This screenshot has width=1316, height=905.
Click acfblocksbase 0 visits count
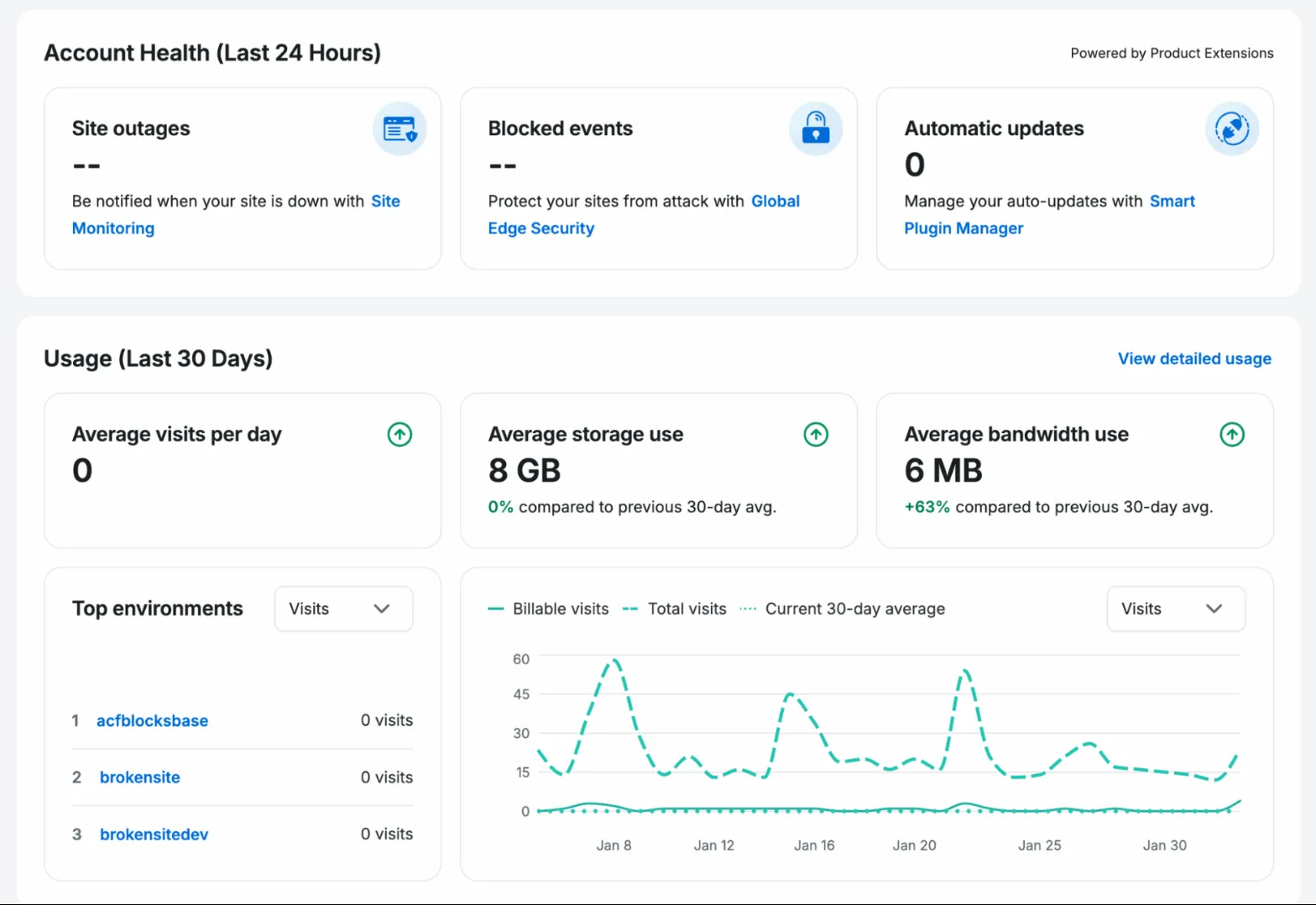387,720
